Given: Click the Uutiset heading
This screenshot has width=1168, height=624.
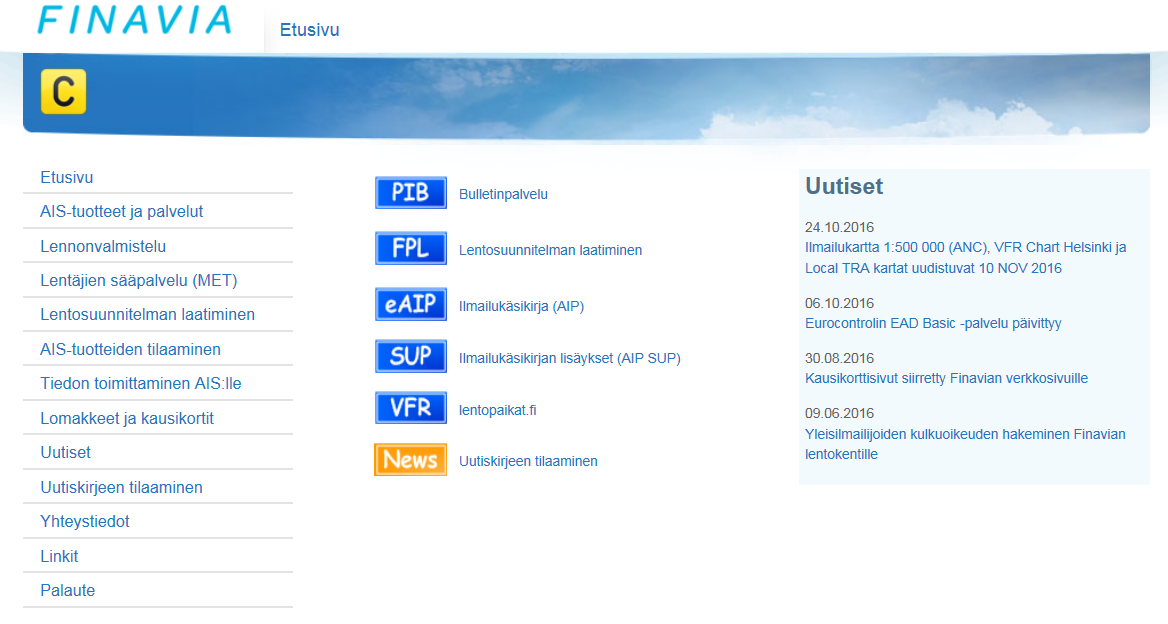Looking at the screenshot, I should click(x=844, y=186).
